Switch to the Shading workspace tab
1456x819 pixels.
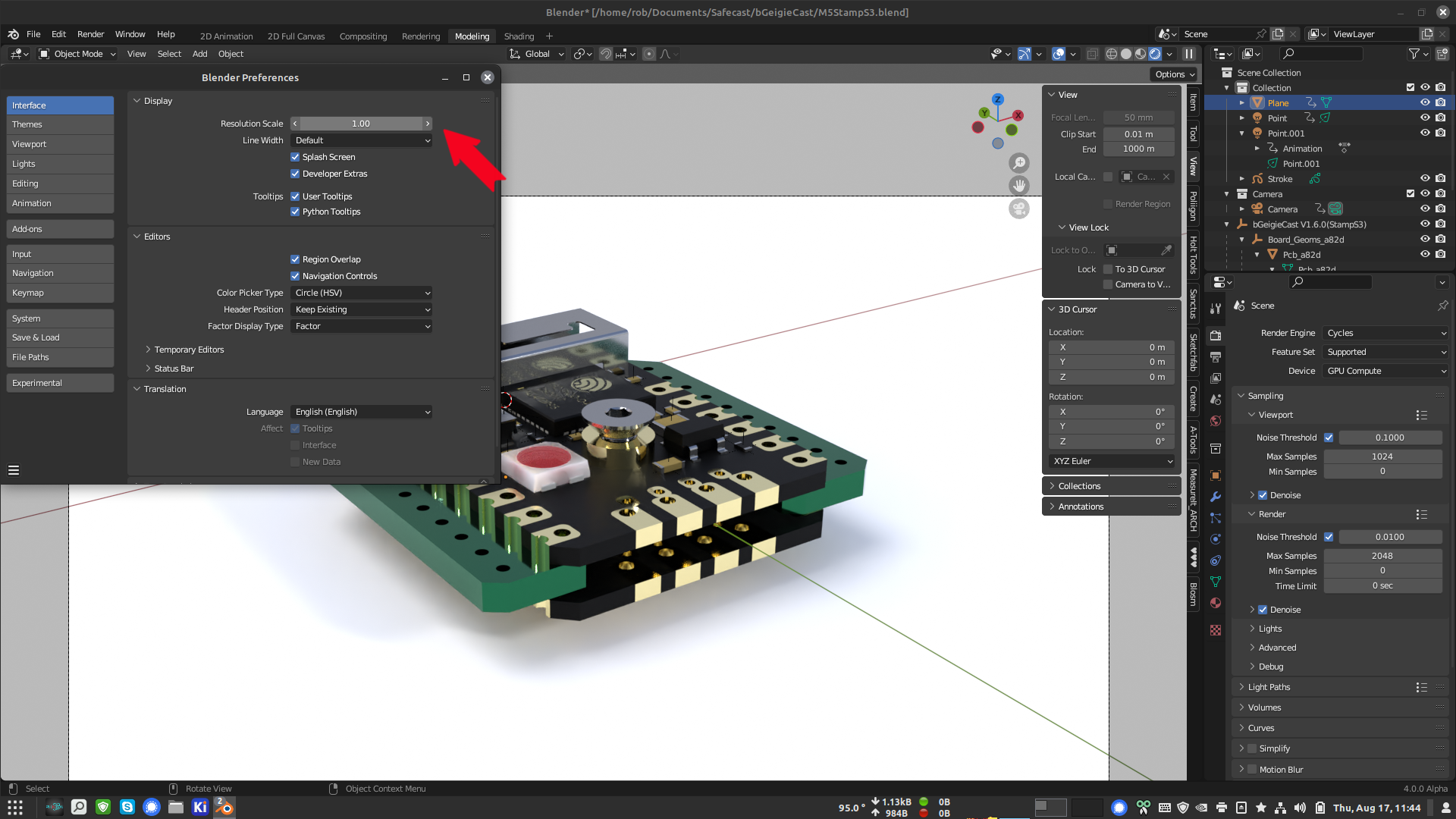click(x=519, y=36)
